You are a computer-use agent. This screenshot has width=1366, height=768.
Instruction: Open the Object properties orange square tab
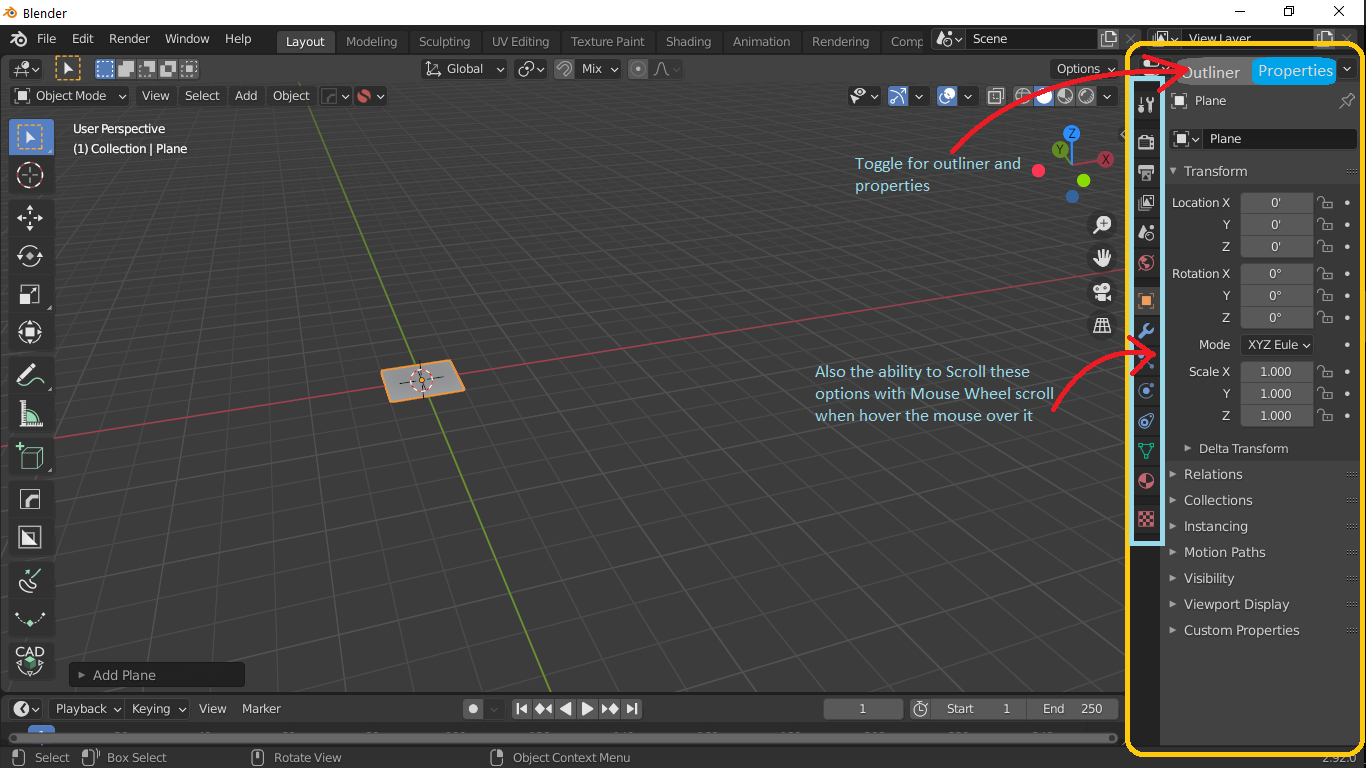point(1147,300)
